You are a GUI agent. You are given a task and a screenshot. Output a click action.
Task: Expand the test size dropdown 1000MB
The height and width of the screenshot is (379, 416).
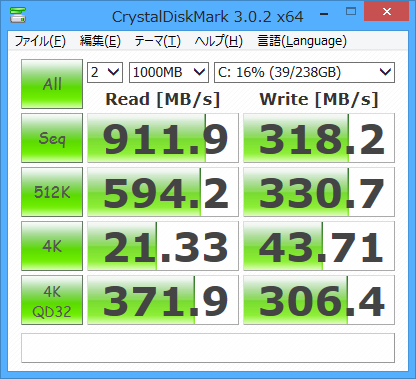(x=169, y=72)
